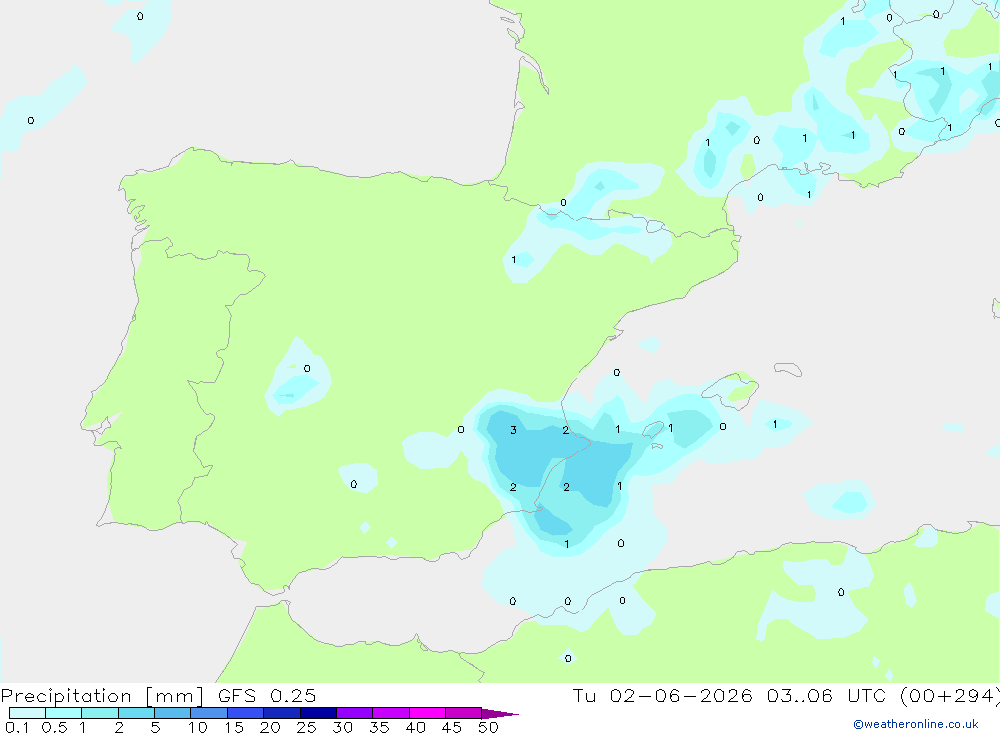Viewport: 1000px width, 733px height.
Task: Click the '20' legend scale label
Action: (270, 727)
